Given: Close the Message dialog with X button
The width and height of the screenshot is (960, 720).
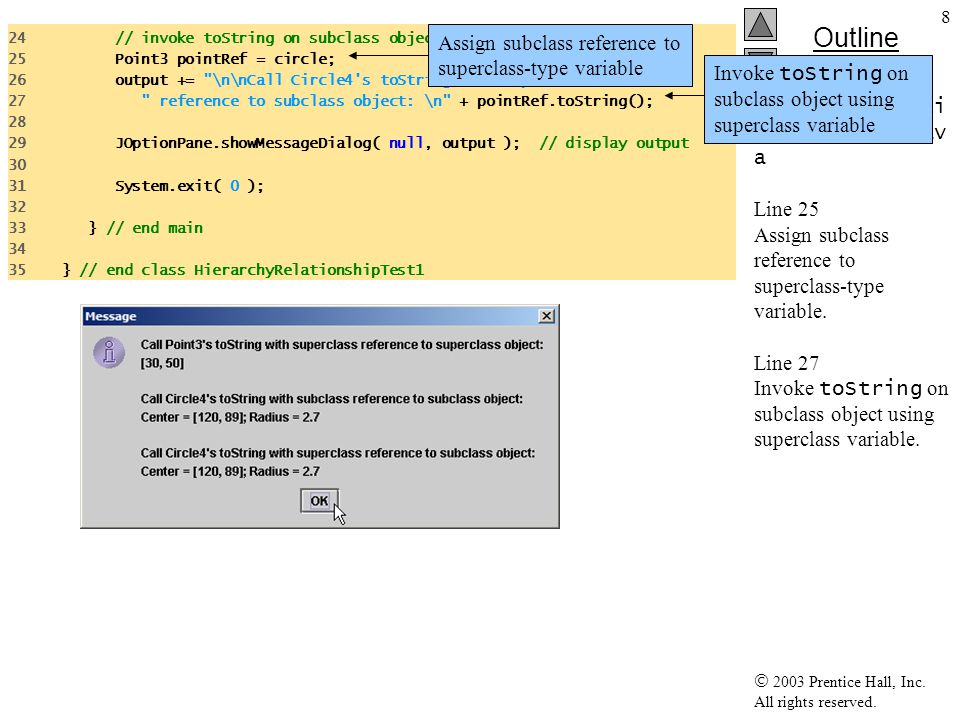Looking at the screenshot, I should pos(546,316).
